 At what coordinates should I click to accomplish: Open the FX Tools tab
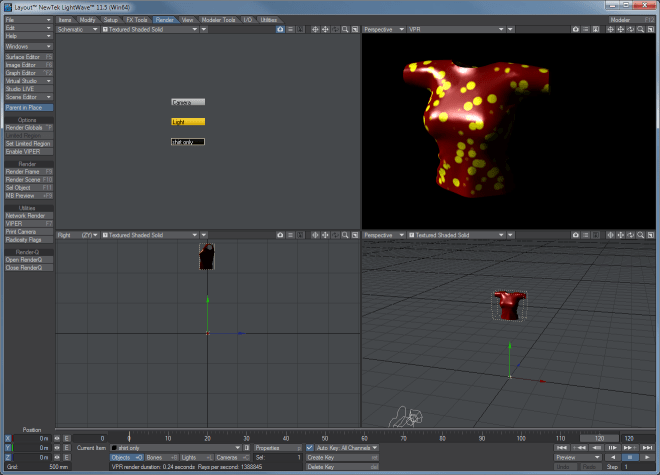pyautogui.click(x=137, y=20)
